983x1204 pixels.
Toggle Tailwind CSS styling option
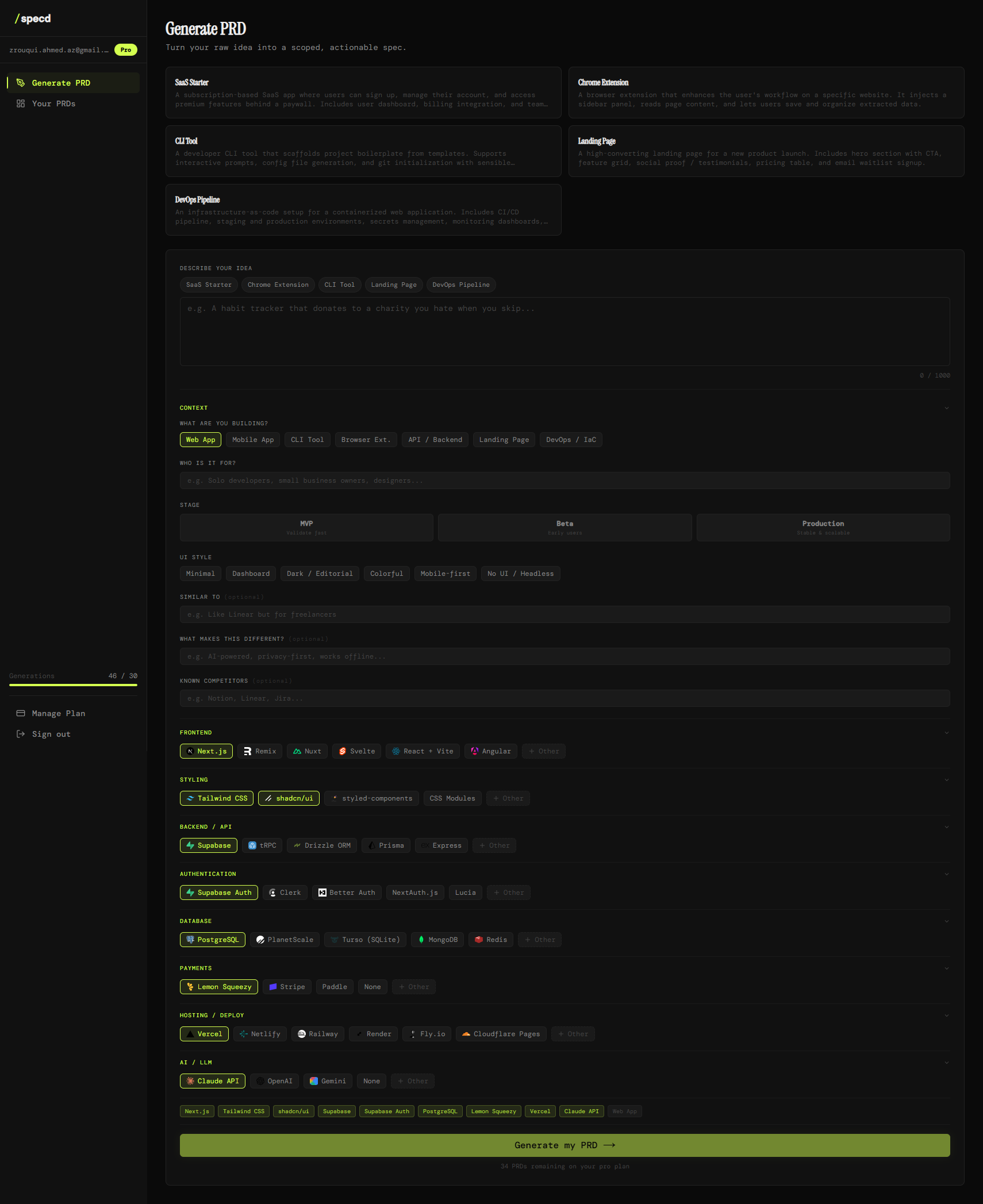coord(217,798)
